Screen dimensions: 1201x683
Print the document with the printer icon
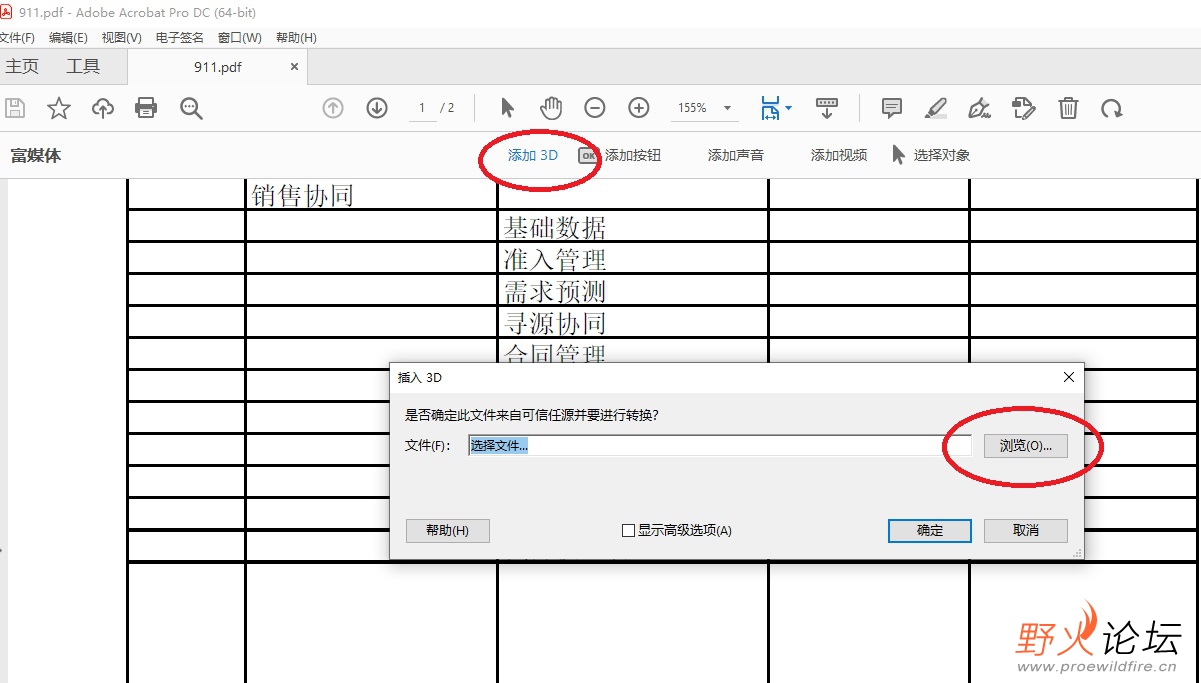146,108
